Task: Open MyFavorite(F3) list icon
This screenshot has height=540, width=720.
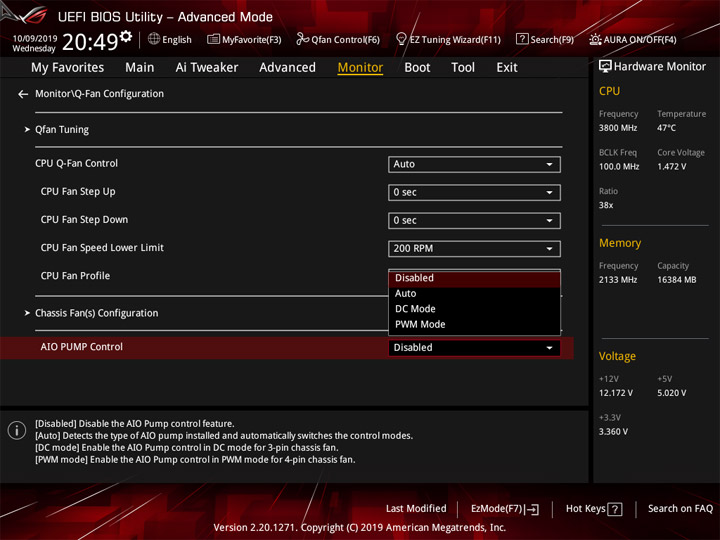Action: 213,39
